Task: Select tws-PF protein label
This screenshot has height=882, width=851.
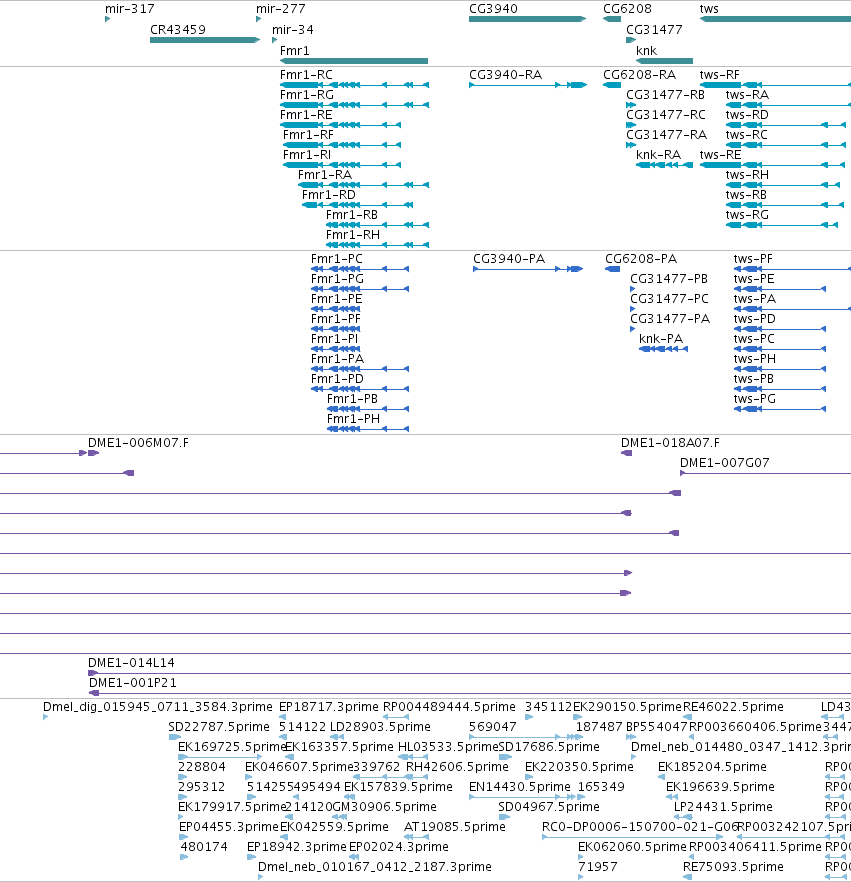Action: point(753,259)
